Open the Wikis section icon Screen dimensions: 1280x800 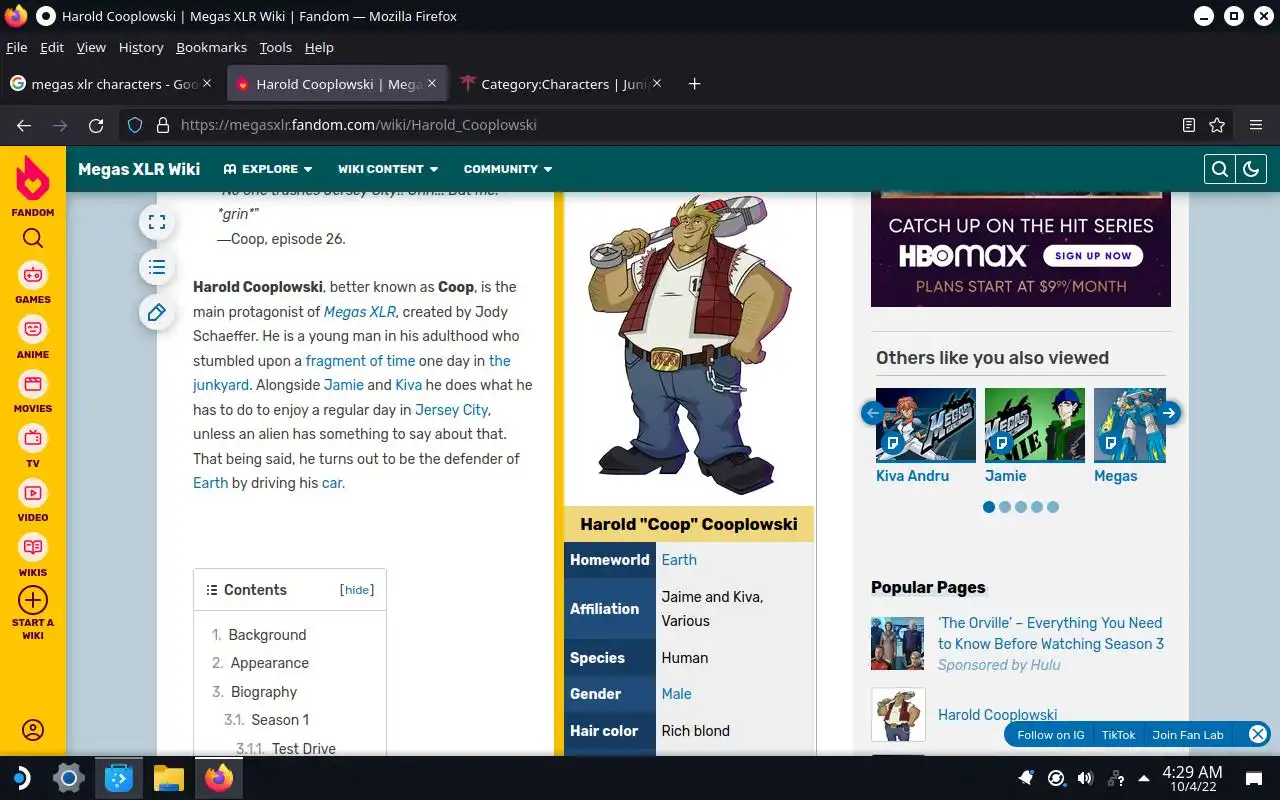point(33,547)
